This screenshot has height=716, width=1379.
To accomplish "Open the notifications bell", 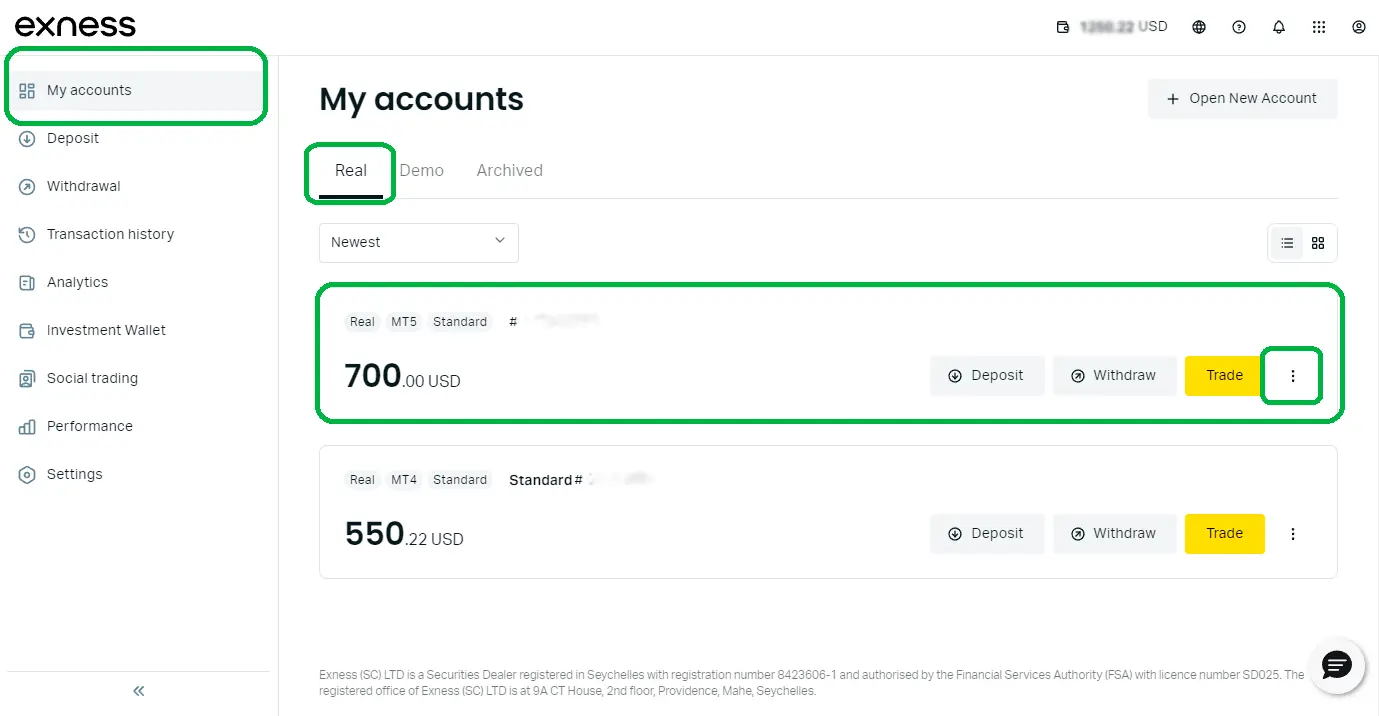I will click(1279, 27).
